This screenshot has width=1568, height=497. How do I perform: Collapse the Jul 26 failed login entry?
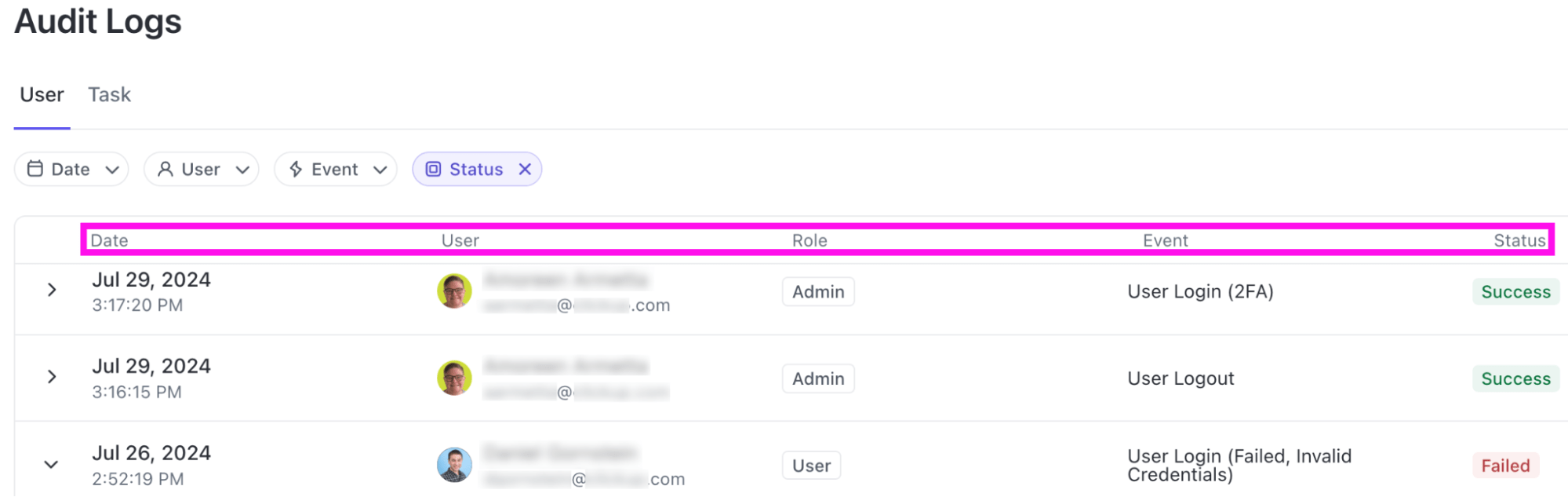pyautogui.click(x=51, y=464)
